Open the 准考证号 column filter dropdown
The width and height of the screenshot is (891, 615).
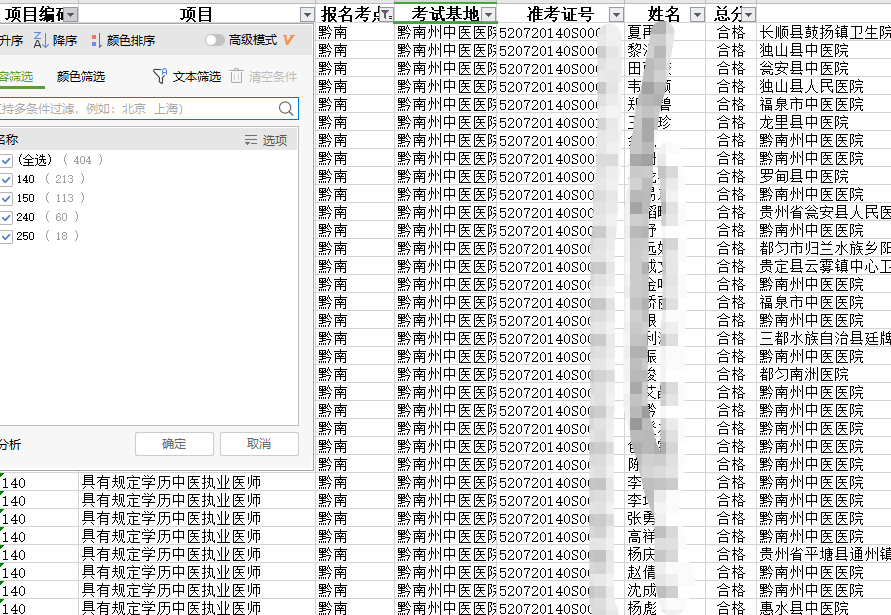(x=616, y=14)
